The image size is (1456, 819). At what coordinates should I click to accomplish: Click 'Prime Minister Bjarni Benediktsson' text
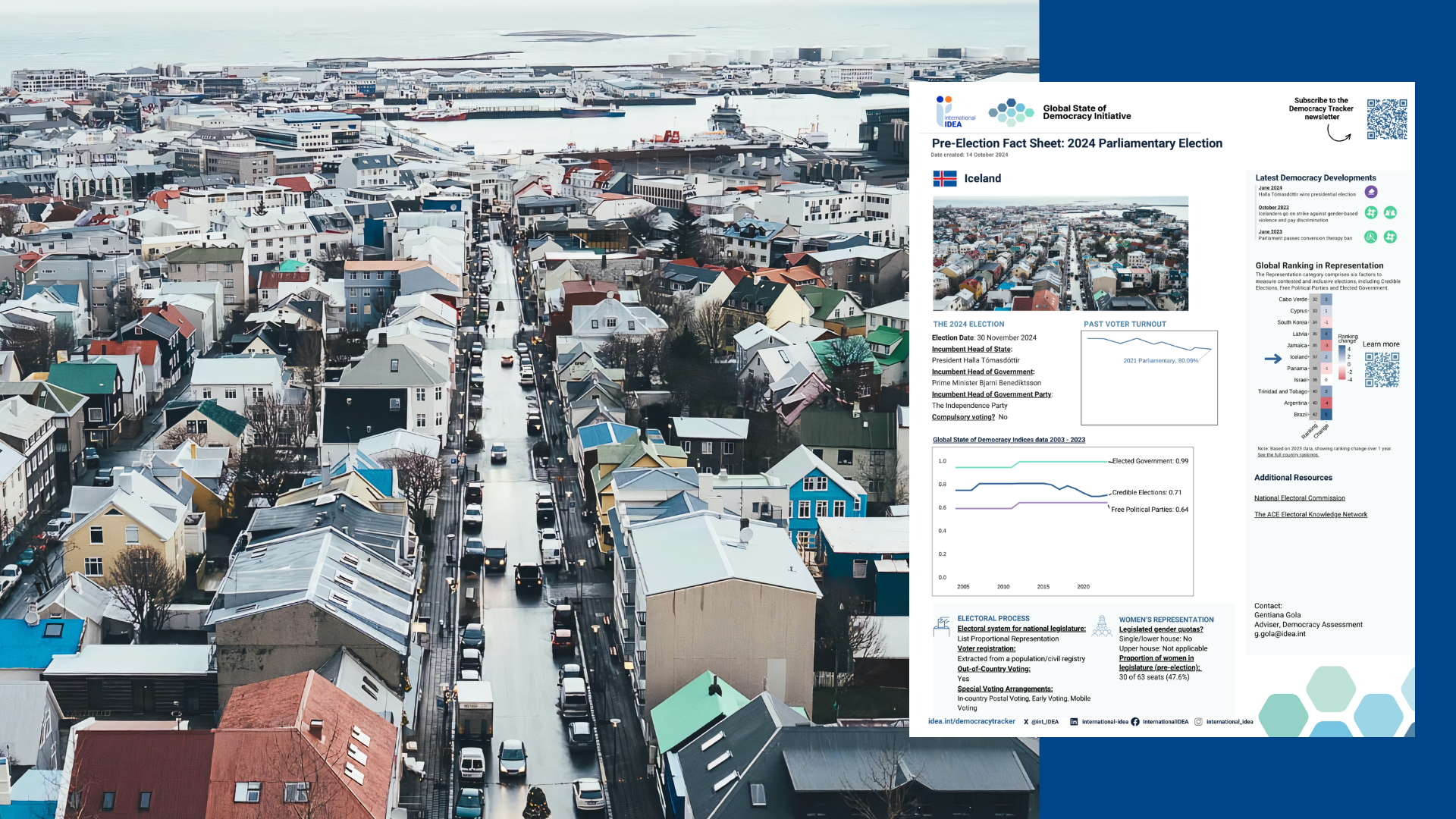[x=986, y=383]
